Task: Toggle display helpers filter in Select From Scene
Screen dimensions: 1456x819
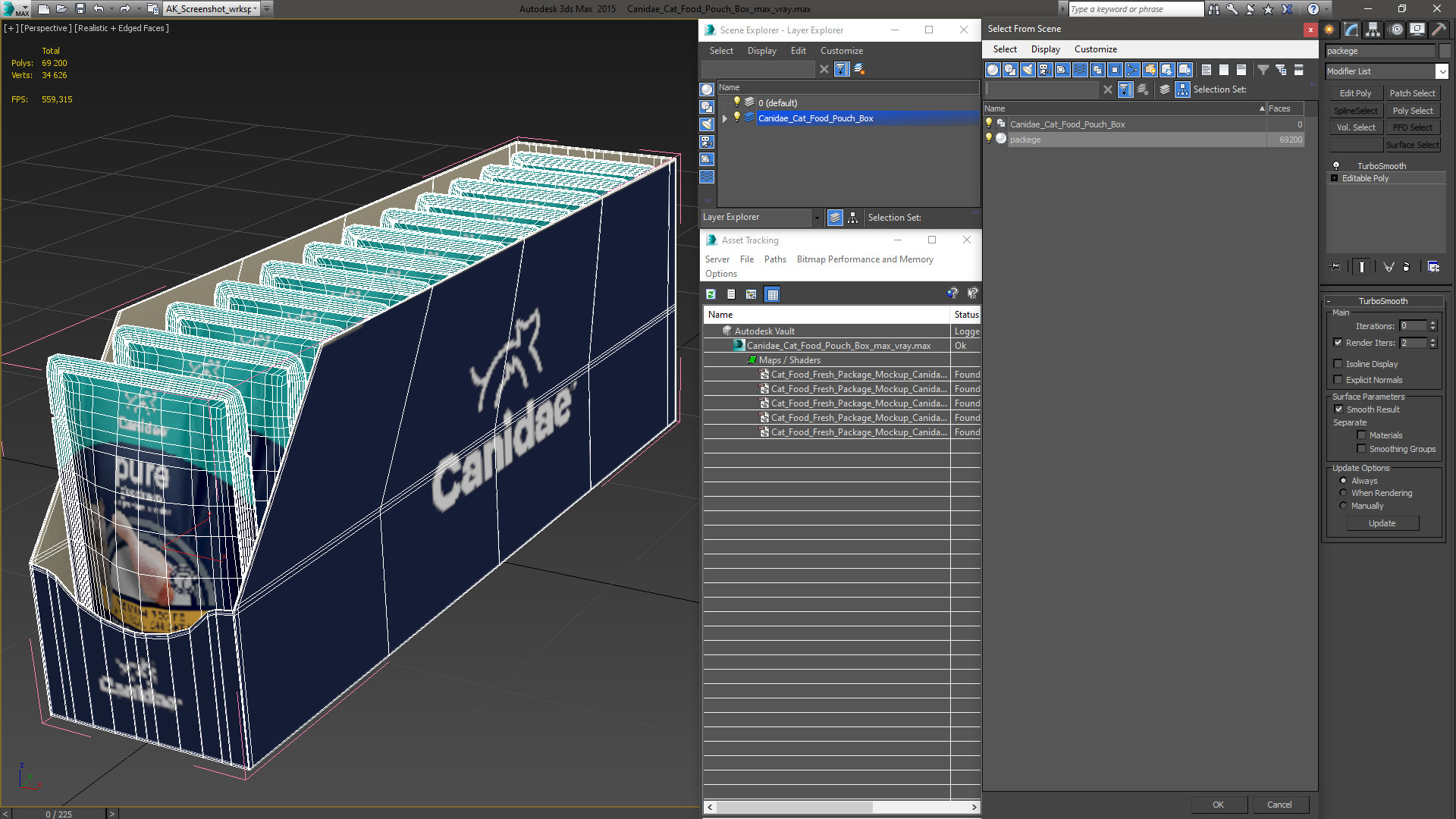Action: click(x=1062, y=70)
